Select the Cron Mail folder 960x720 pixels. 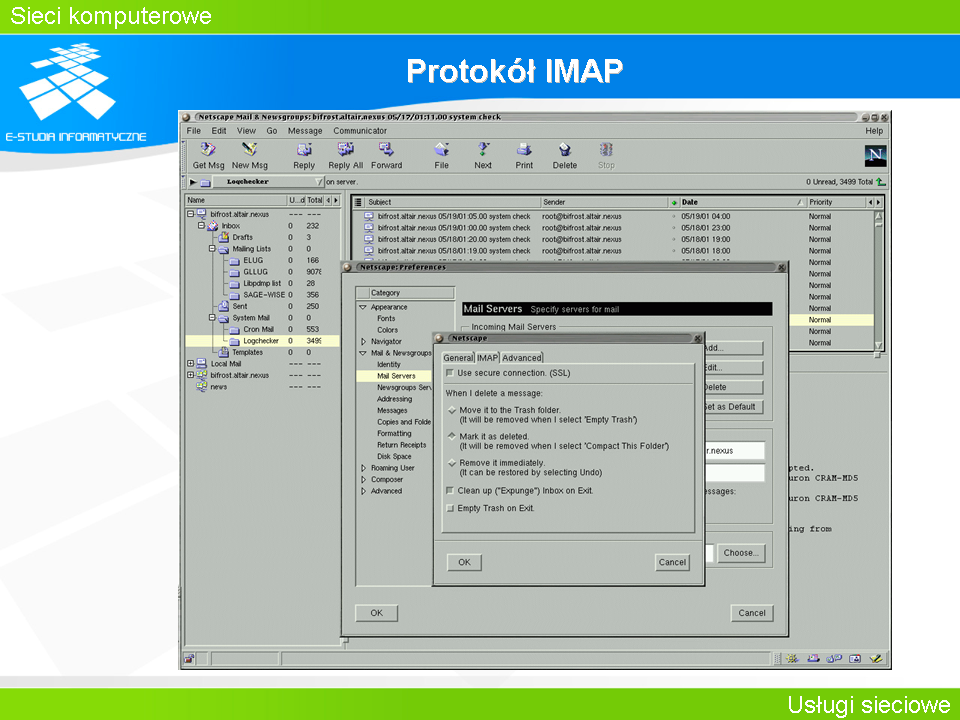258,329
